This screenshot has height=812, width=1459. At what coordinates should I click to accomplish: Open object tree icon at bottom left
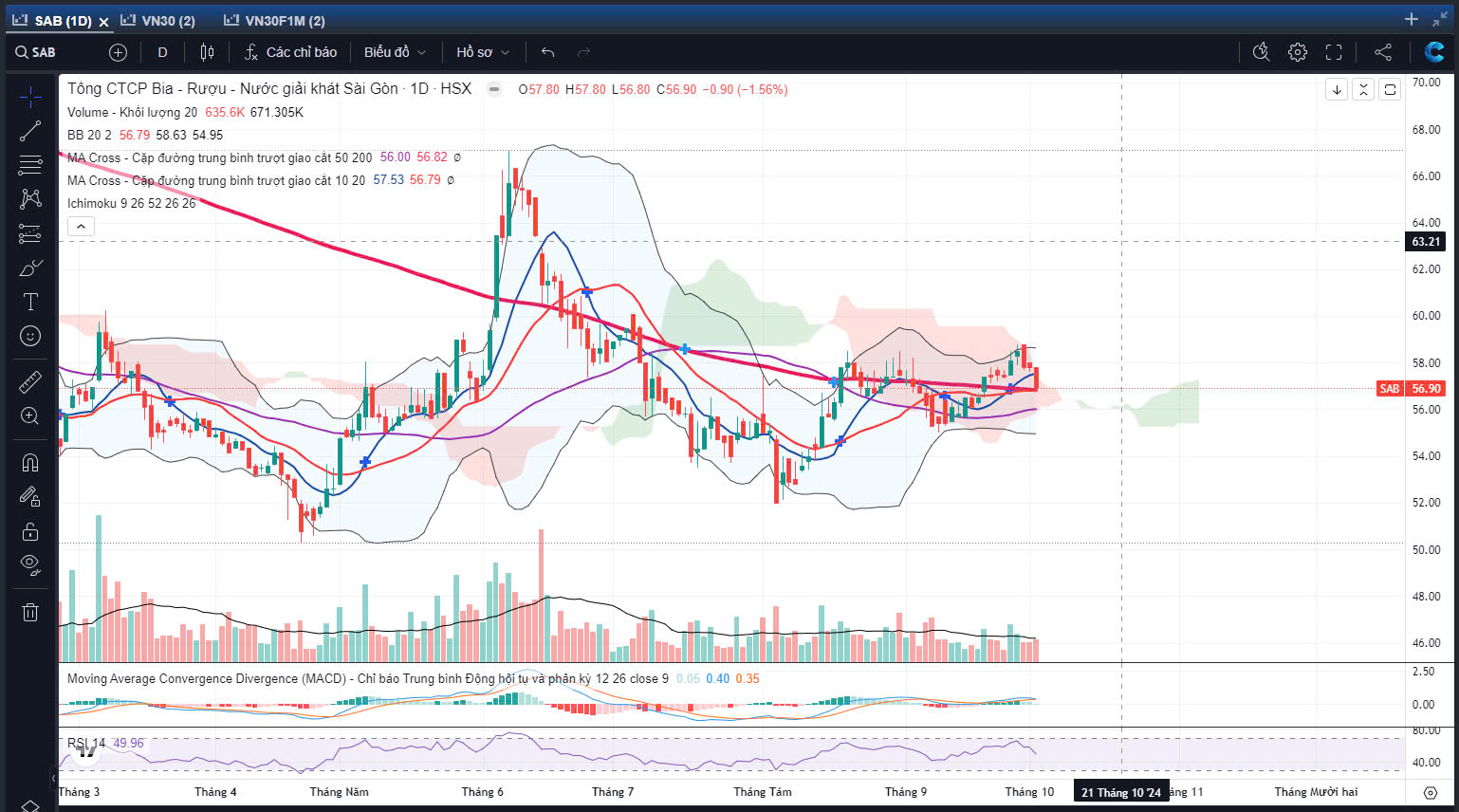(x=29, y=805)
